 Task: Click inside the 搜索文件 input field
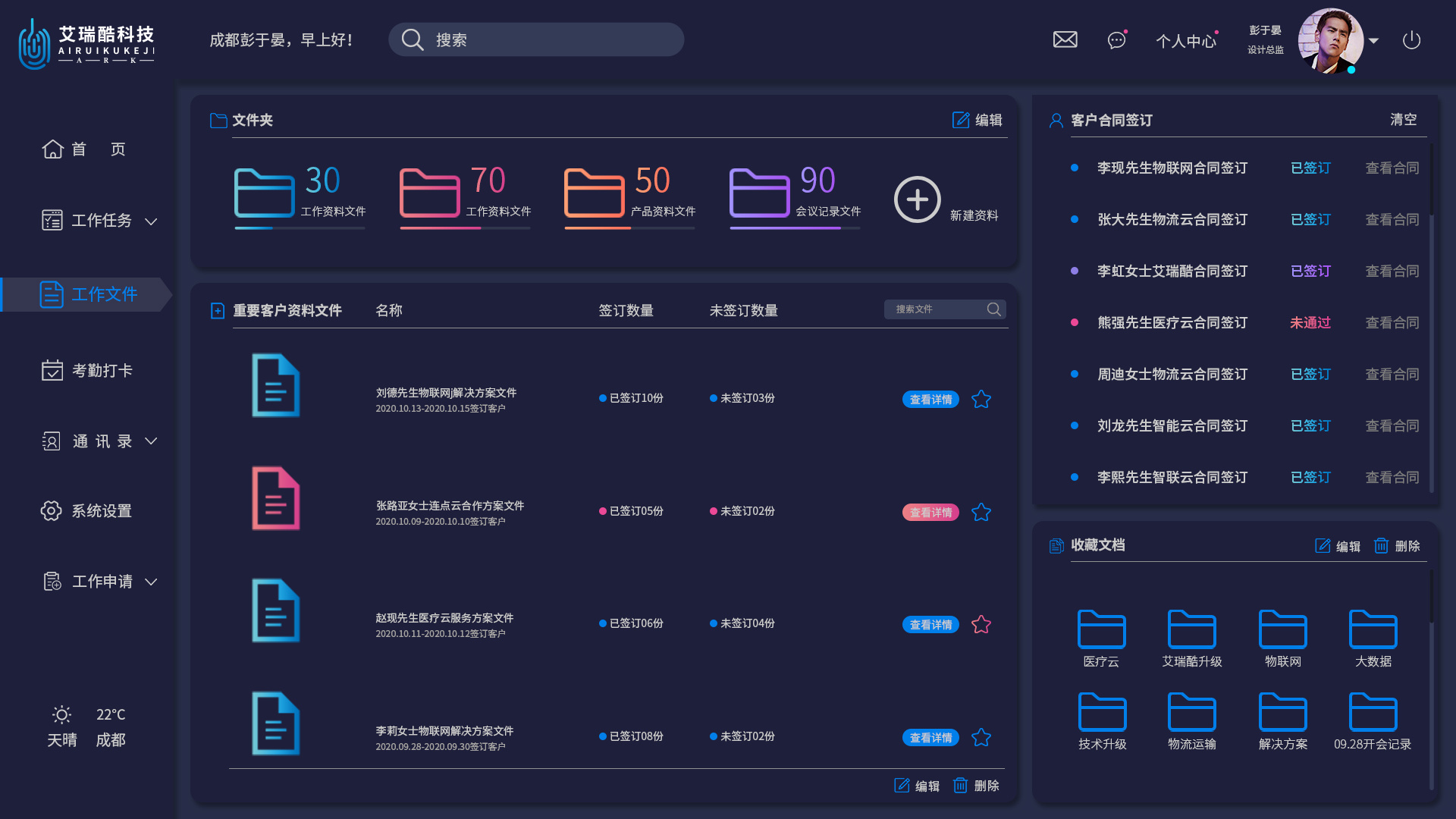tap(937, 309)
